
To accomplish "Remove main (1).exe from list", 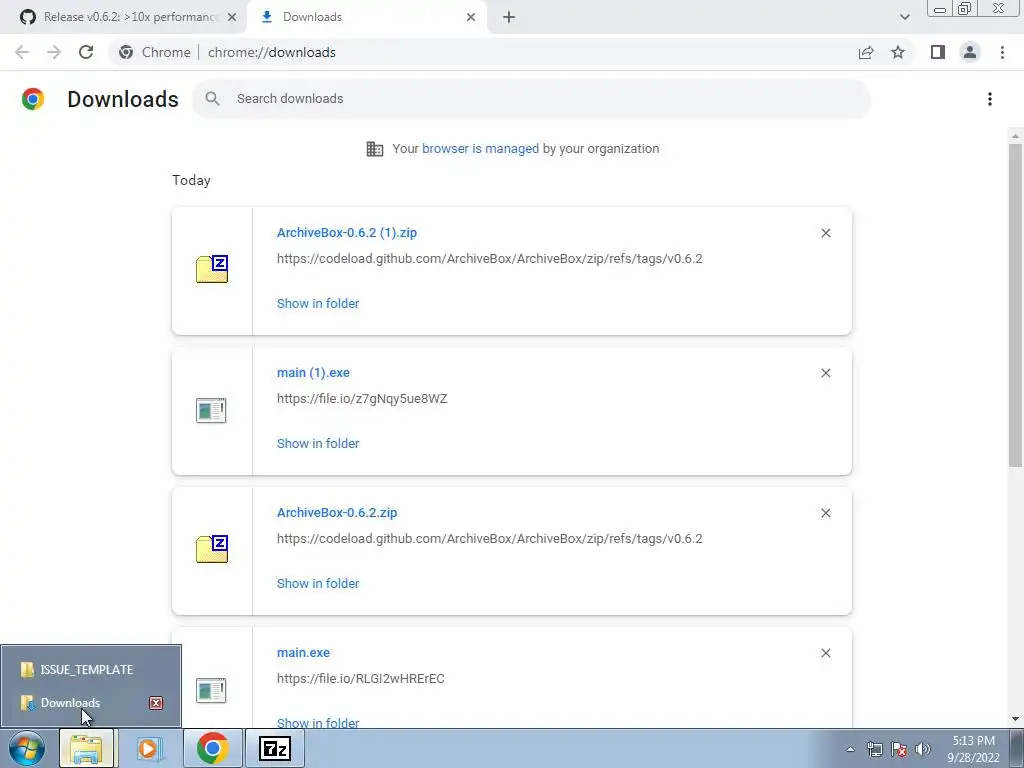I will (x=825, y=373).
